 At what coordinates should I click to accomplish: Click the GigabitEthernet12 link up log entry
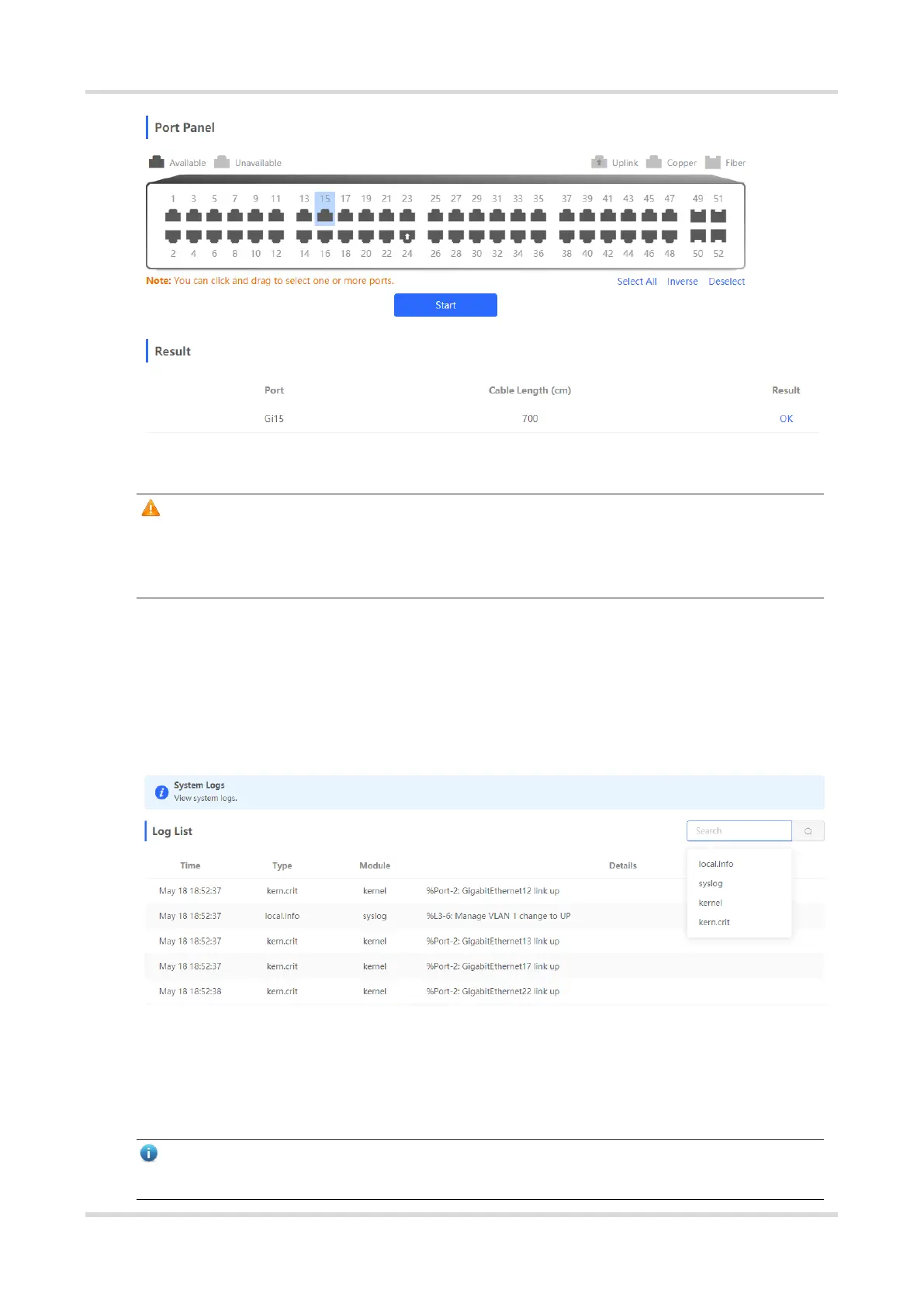coord(493,891)
